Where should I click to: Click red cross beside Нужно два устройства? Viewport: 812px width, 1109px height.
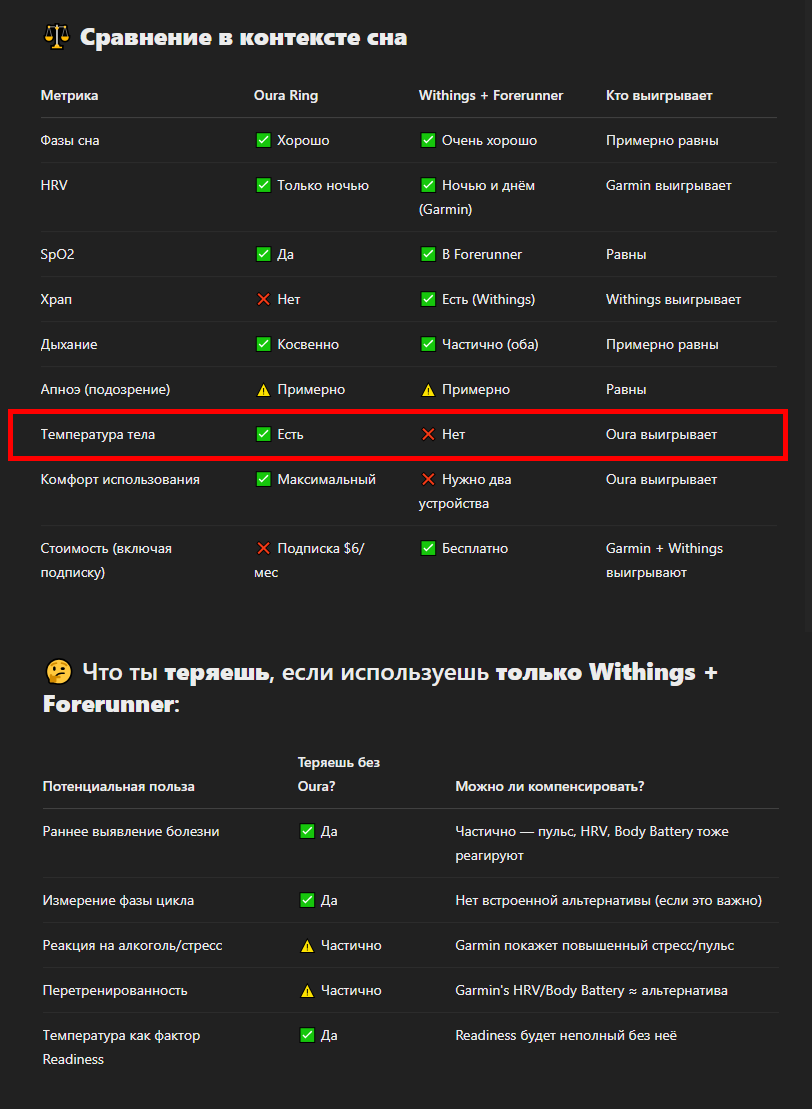pos(428,480)
